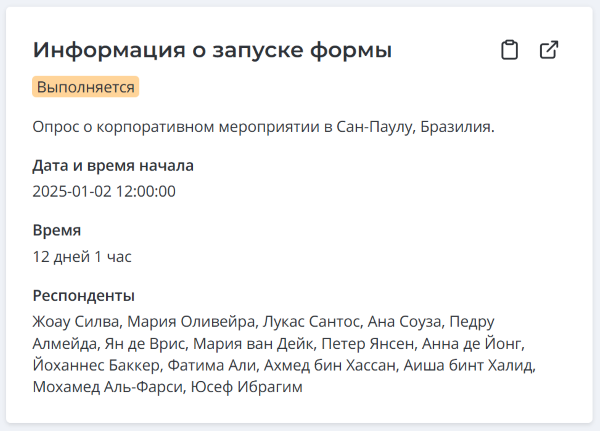Click the 'Выполняется' status badge
600x431 pixels.
85,87
